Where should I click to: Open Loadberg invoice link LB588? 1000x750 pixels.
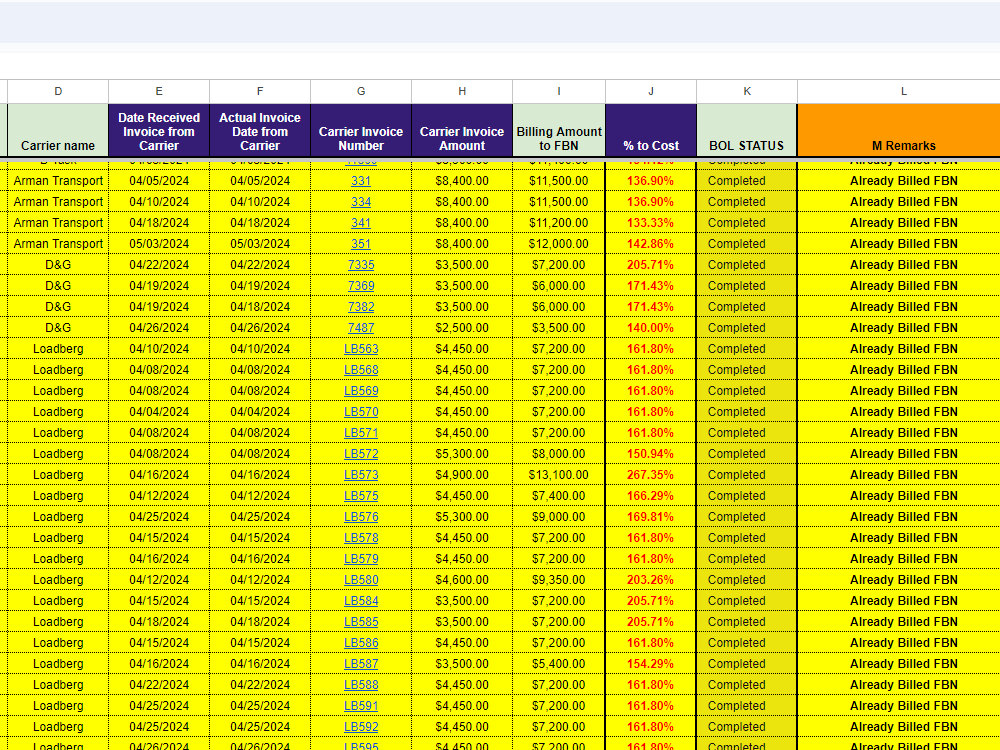pyautogui.click(x=361, y=686)
